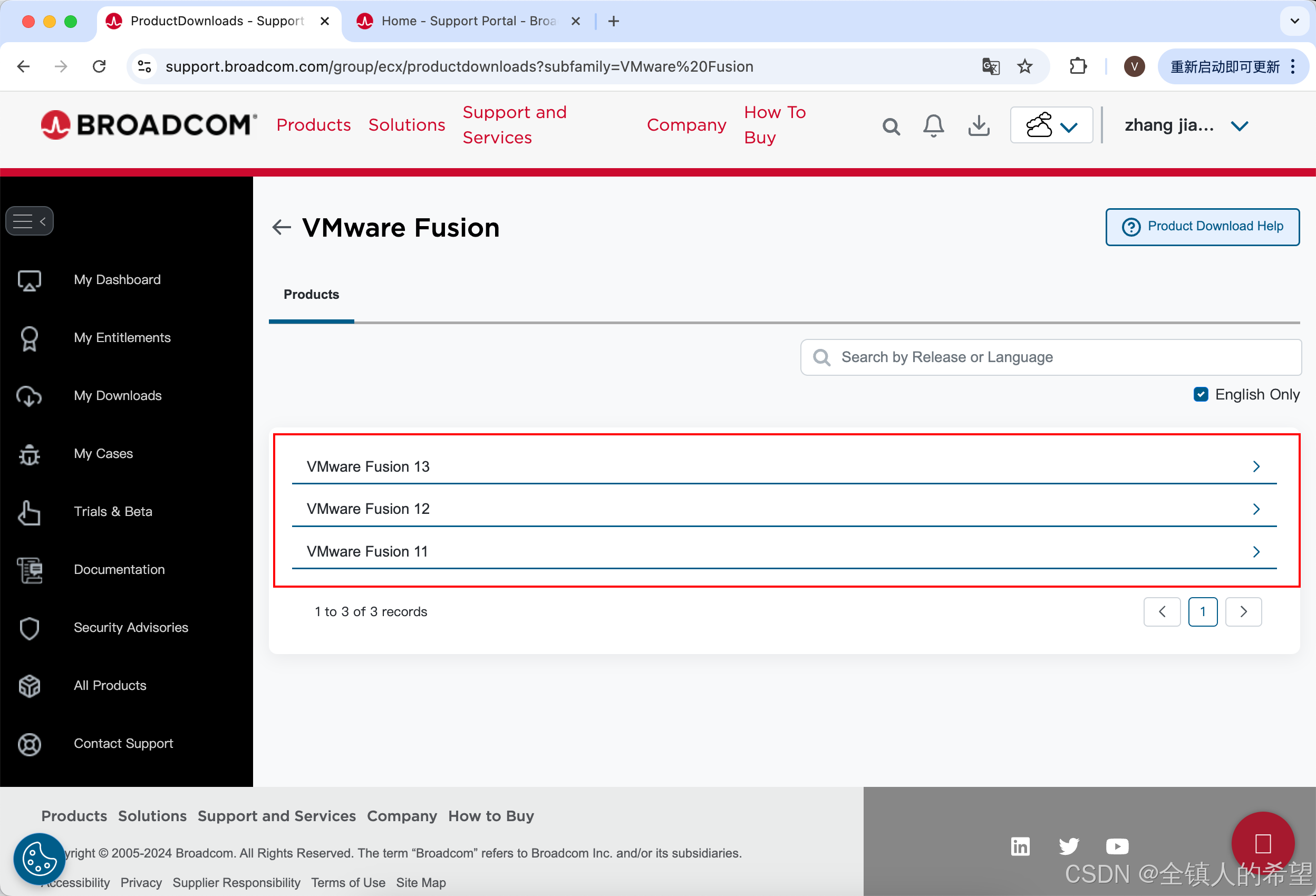Open Documentation from the sidebar
The height and width of the screenshot is (896, 1316).
[120, 569]
